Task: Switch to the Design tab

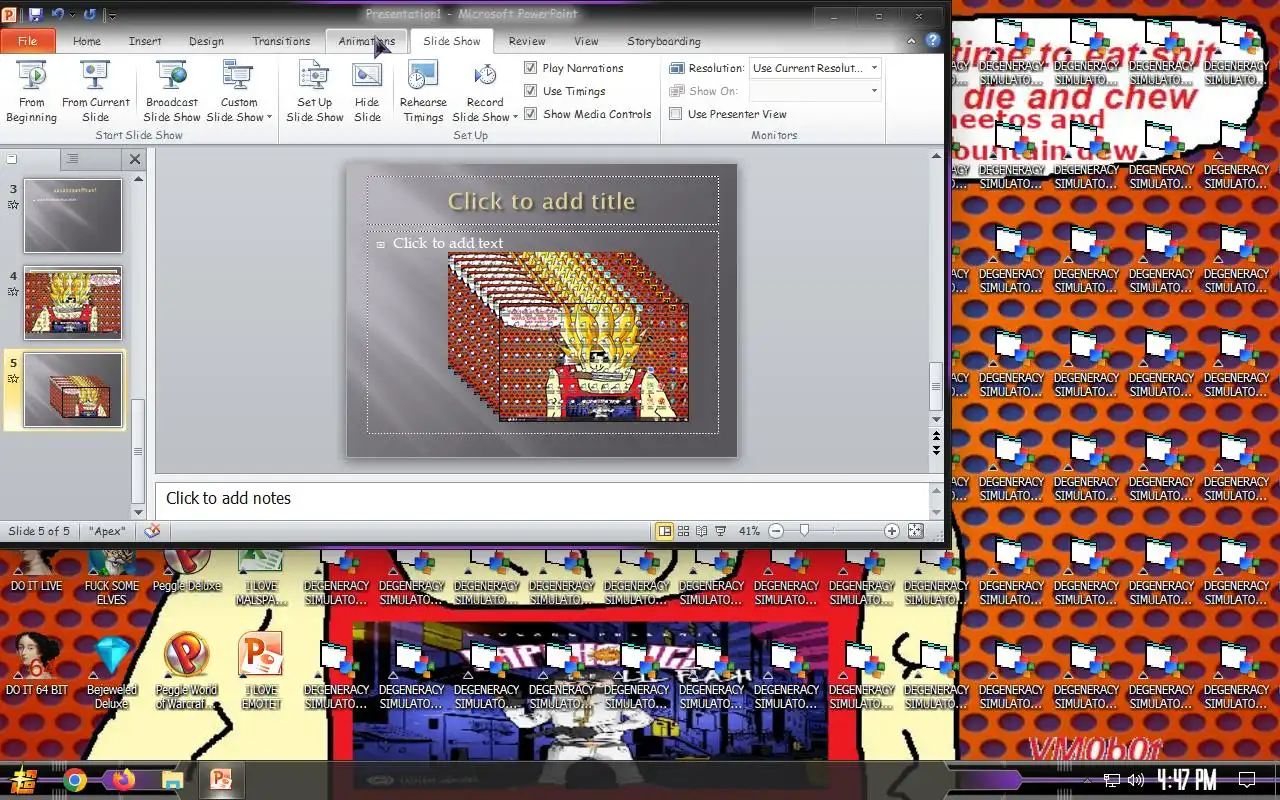Action: [206, 41]
